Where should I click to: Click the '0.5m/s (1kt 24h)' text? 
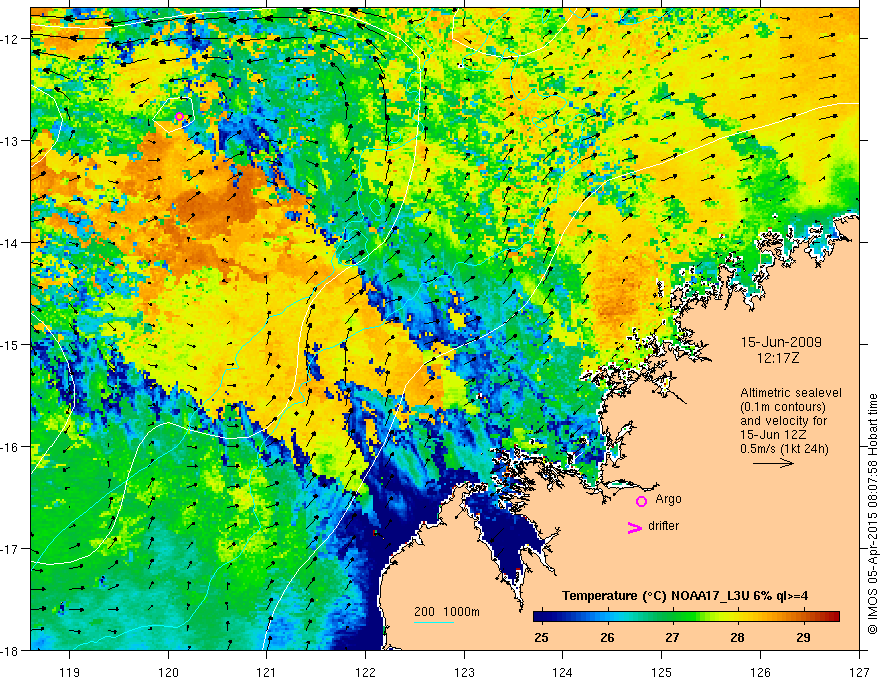coord(784,449)
